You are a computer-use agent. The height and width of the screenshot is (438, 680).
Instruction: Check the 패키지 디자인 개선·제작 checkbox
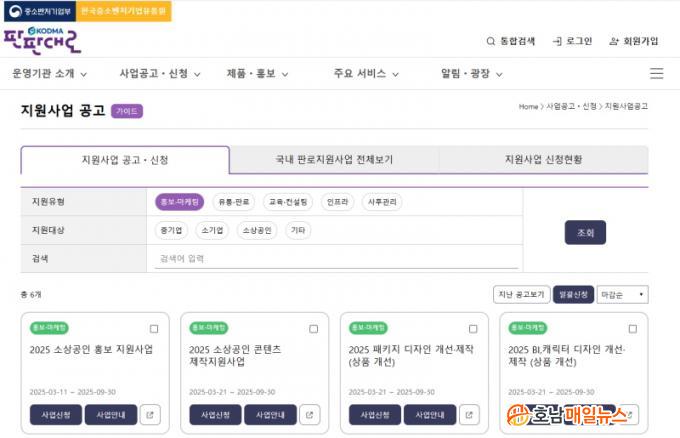tap(473, 328)
